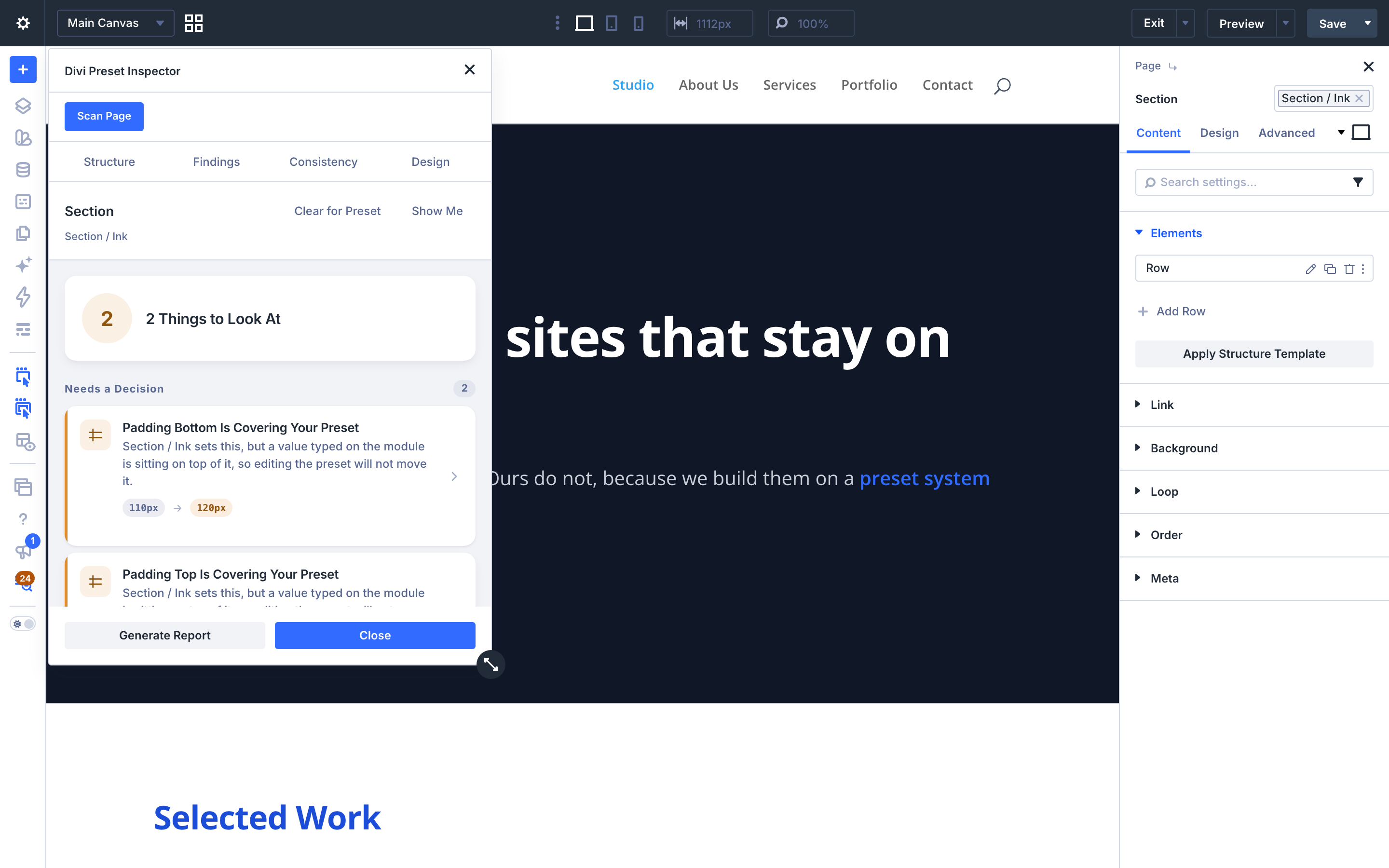Switch to tablet view icon

(x=612, y=24)
